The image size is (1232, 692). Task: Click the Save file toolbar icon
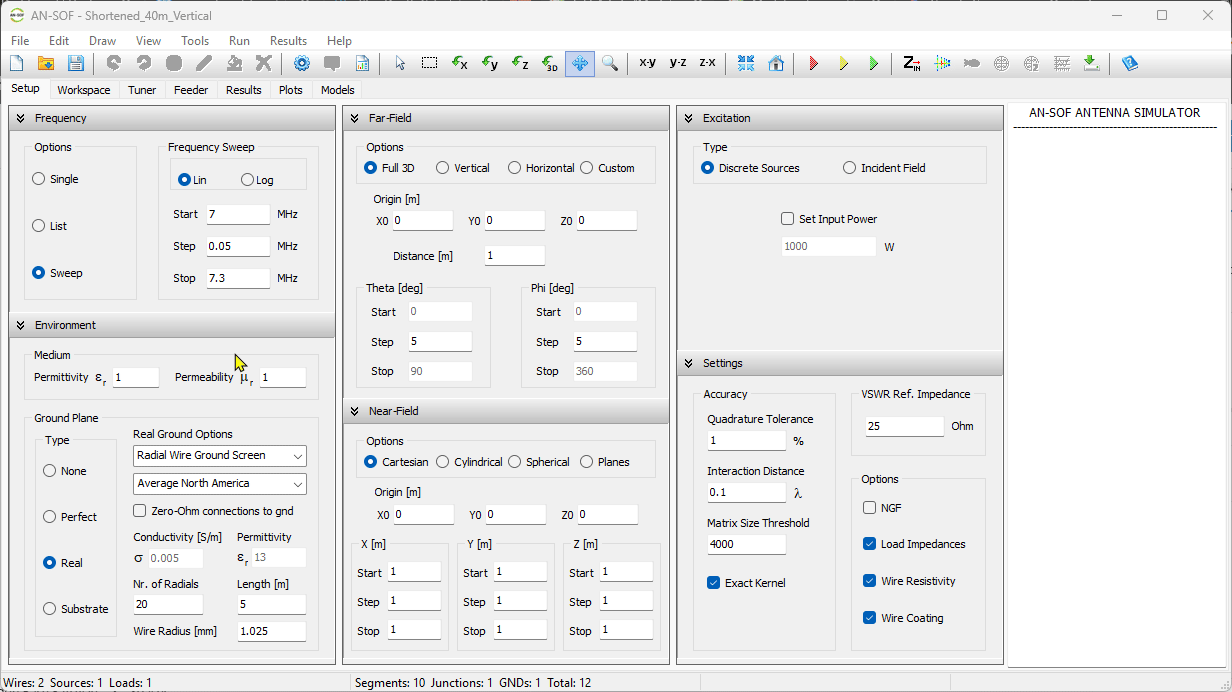coord(75,63)
